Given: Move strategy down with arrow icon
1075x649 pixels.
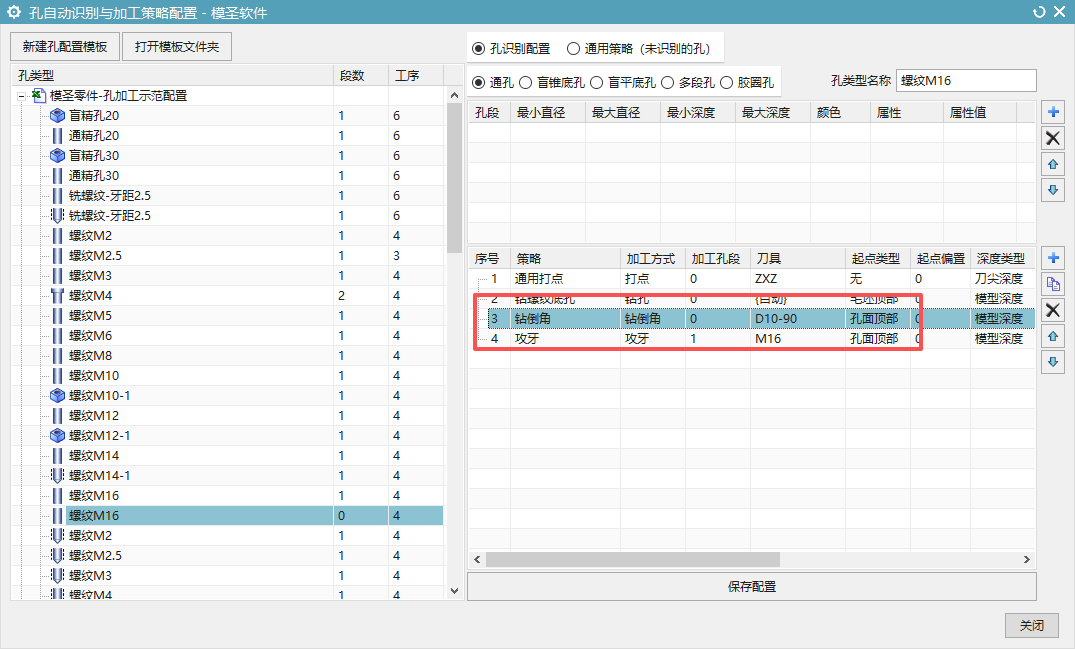Looking at the screenshot, I should (x=1052, y=362).
